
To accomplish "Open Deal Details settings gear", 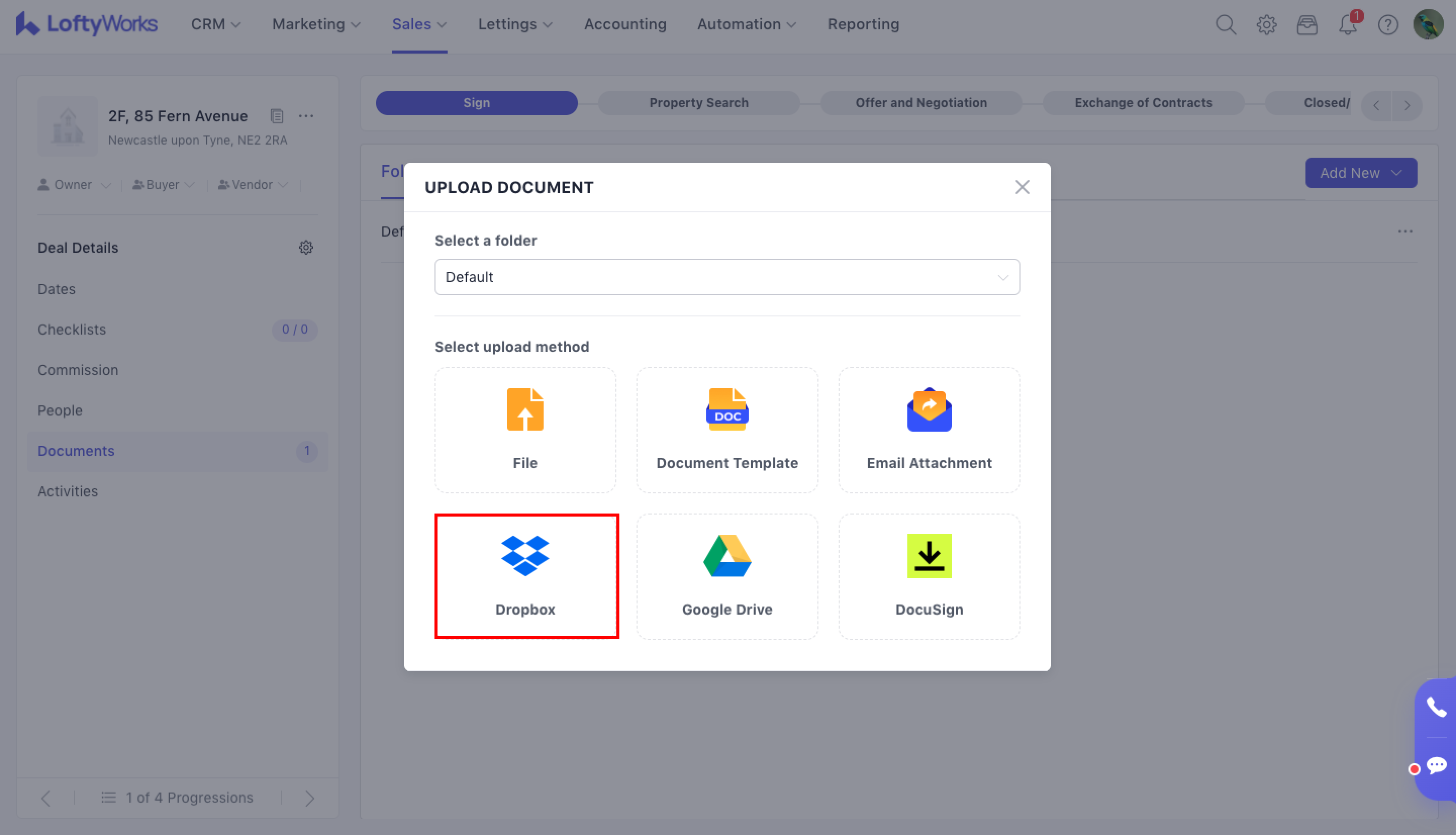I will coord(306,247).
